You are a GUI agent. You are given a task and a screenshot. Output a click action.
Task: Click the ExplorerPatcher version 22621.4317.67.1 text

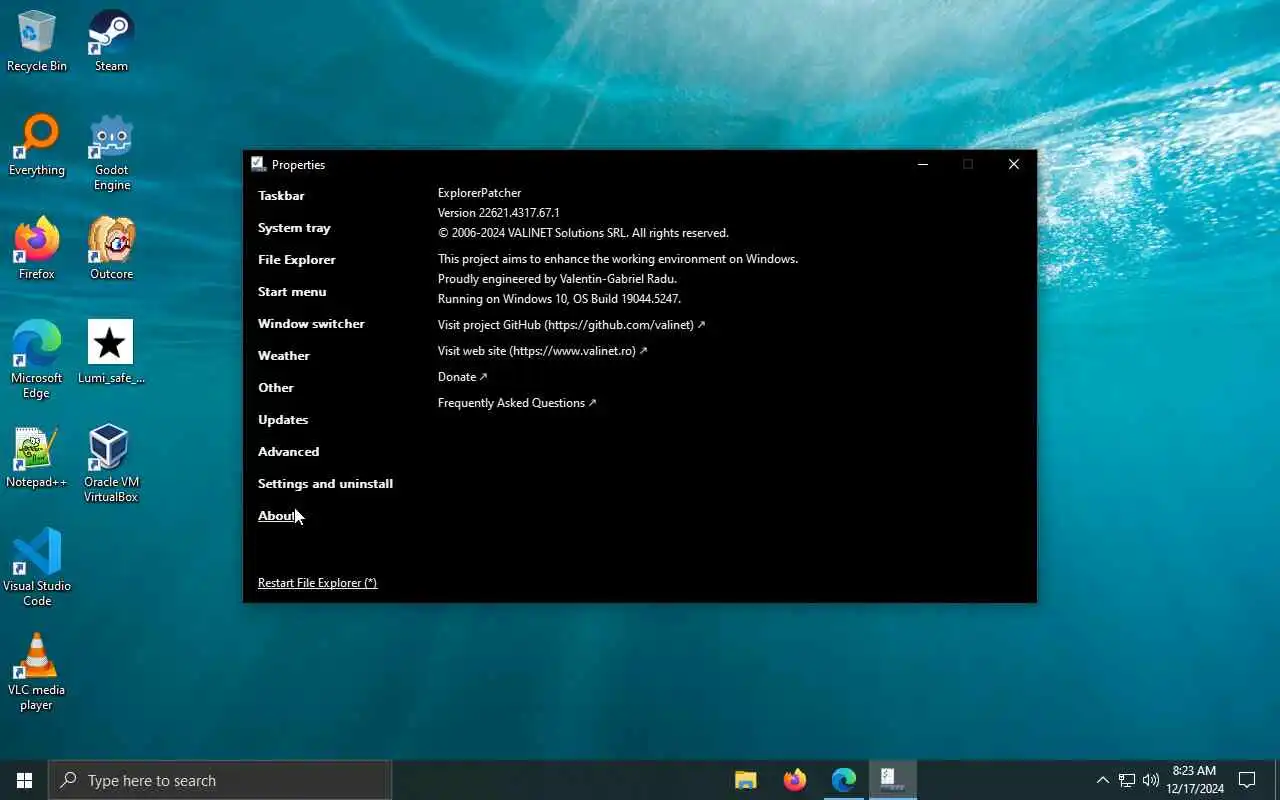(499, 213)
